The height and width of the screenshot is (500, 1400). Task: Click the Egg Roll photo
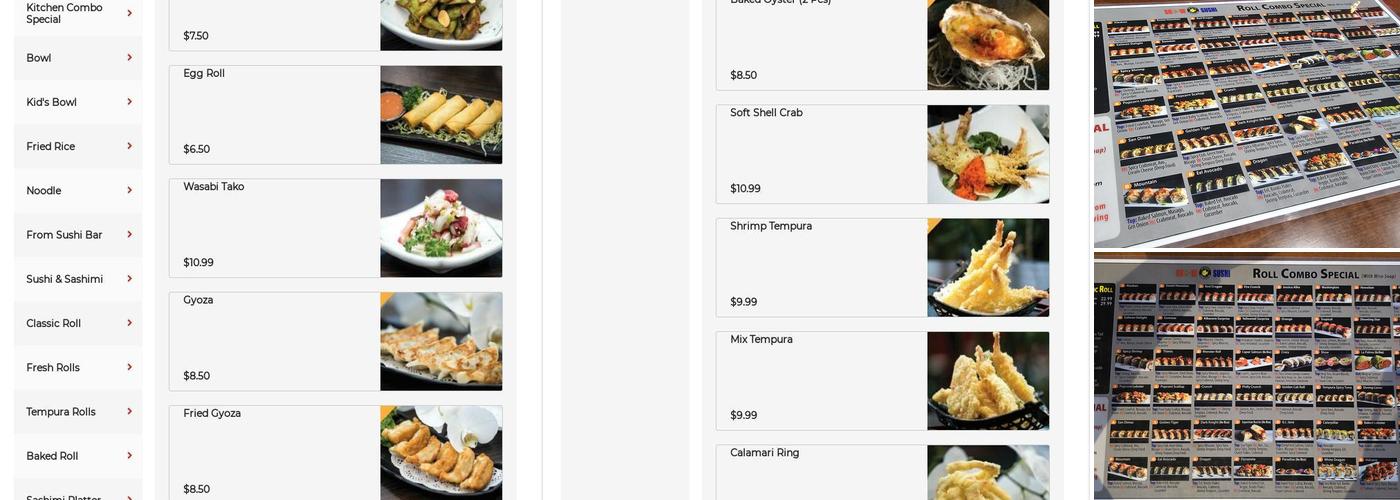(x=441, y=115)
